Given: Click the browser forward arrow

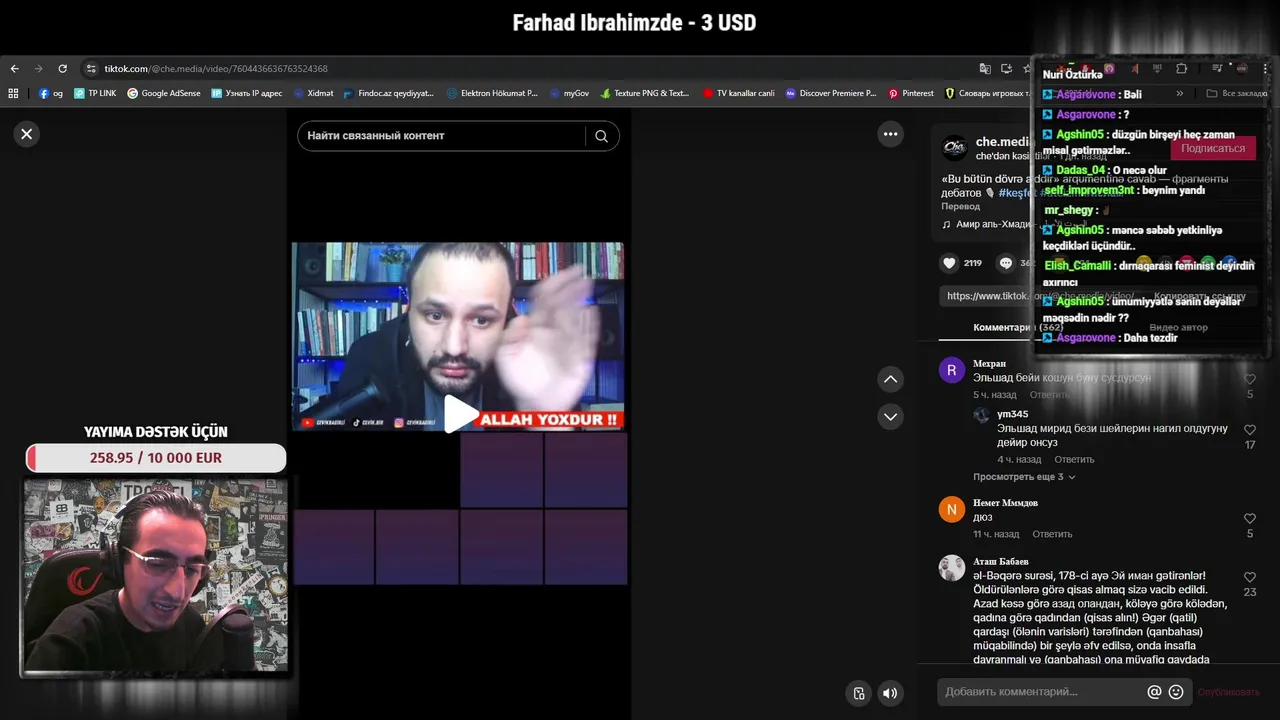Looking at the screenshot, I should click(38, 69).
